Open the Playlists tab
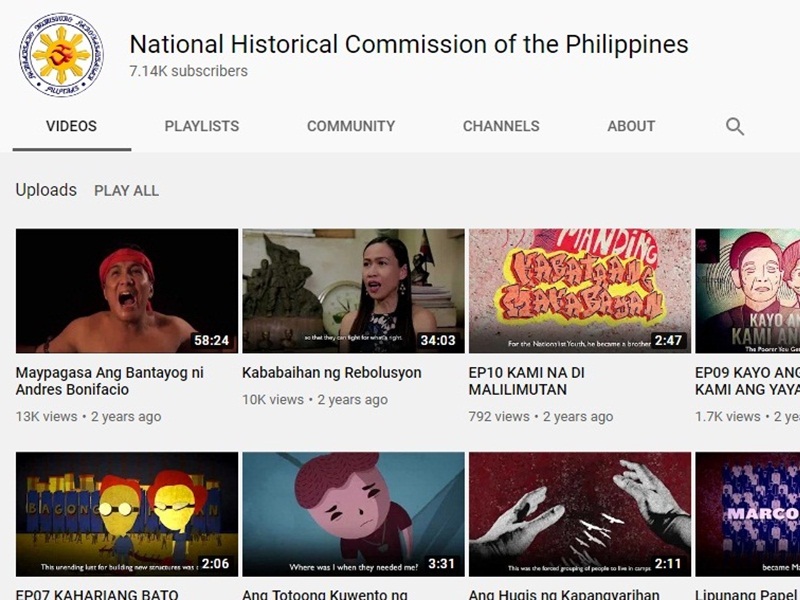The width and height of the screenshot is (800, 600). click(202, 126)
